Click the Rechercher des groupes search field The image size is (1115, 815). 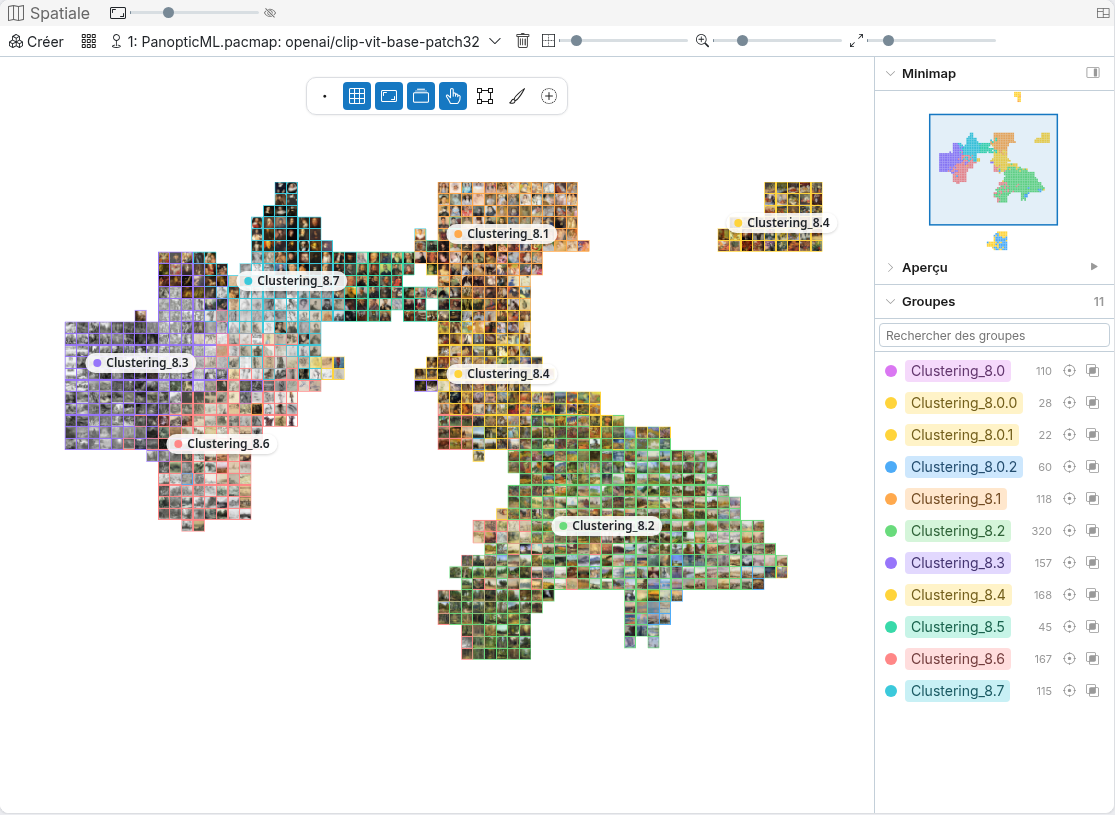pos(994,335)
